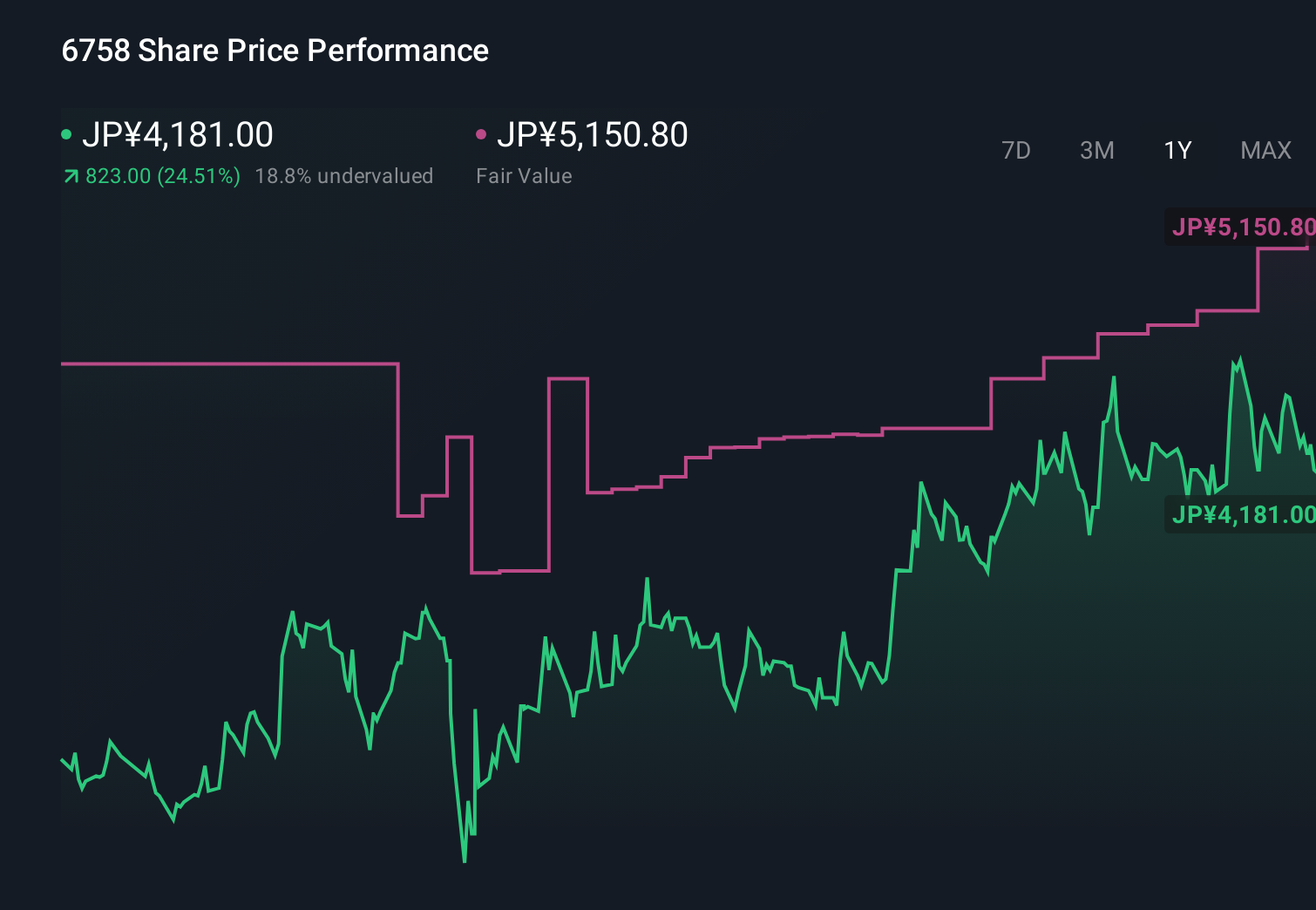The width and height of the screenshot is (1316, 910).
Task: Click the pink Fair Value dot indicator
Action: pos(482,133)
